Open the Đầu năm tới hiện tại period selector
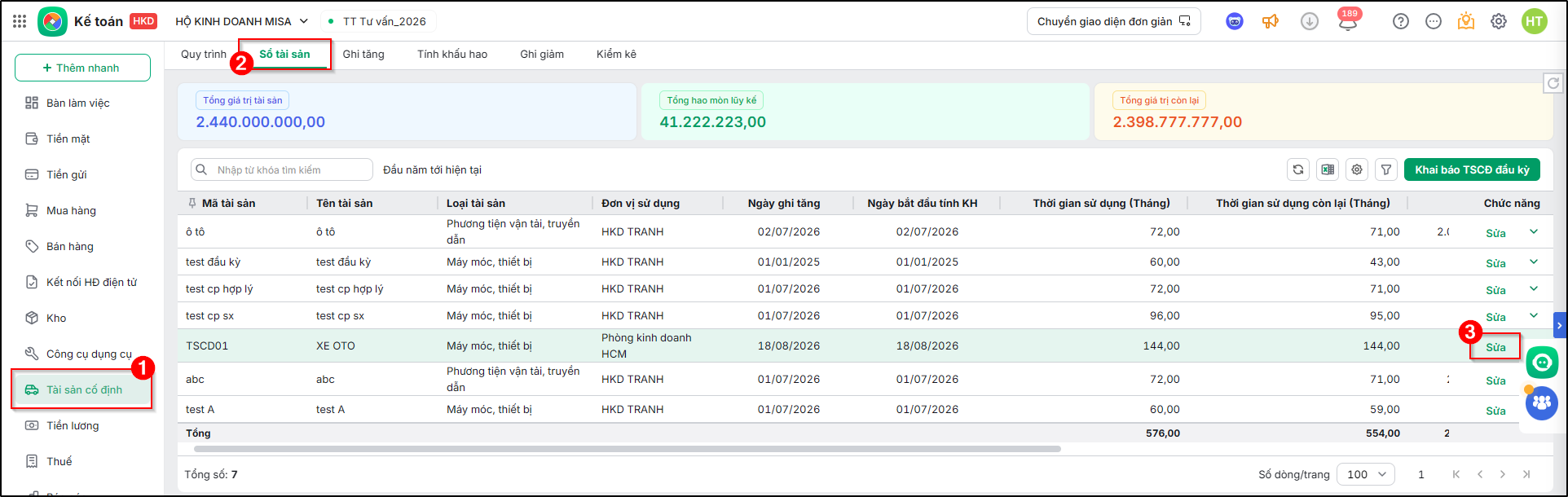 click(432, 169)
